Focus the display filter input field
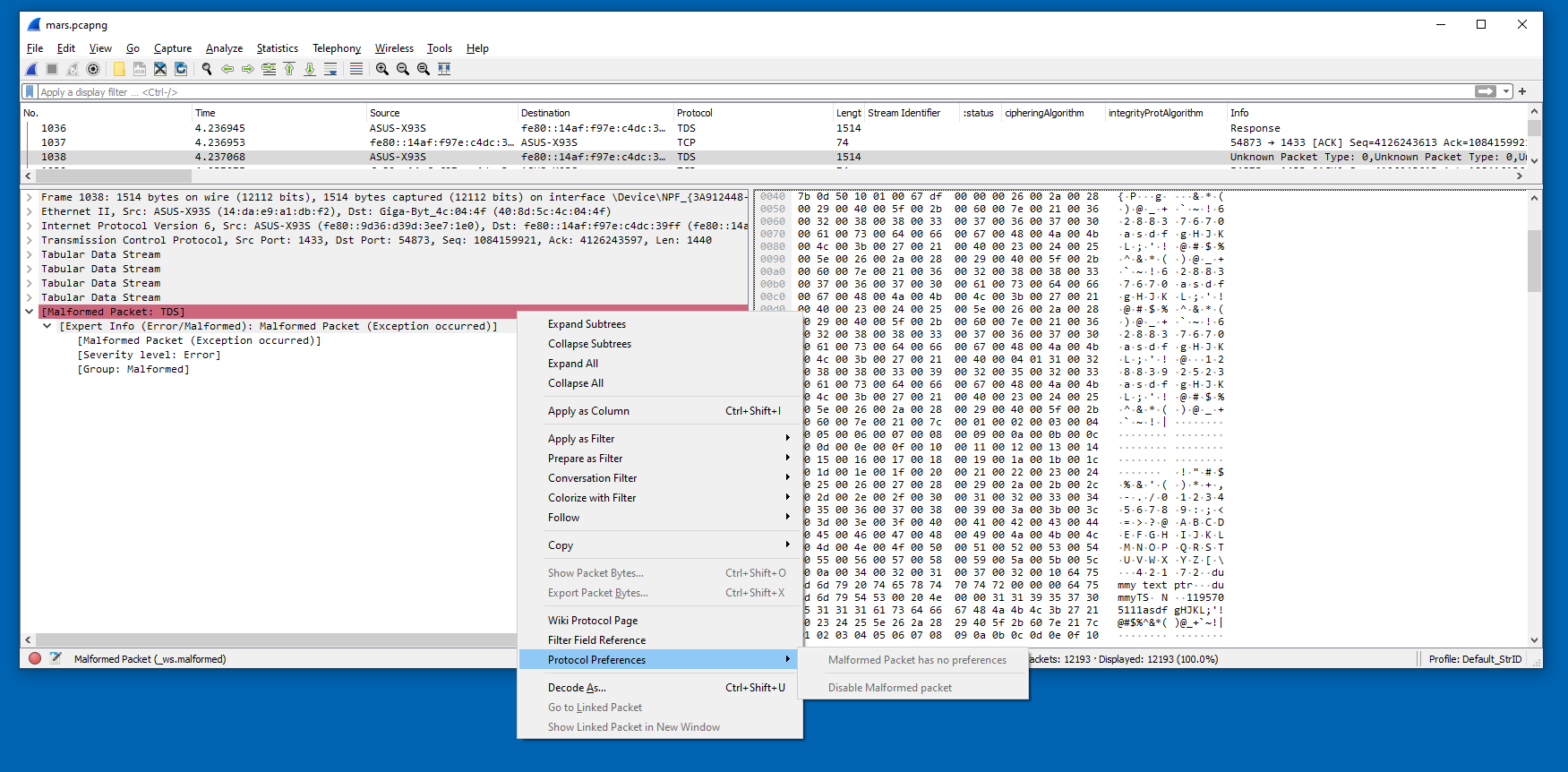This screenshot has height=772, width=1568. click(756, 91)
